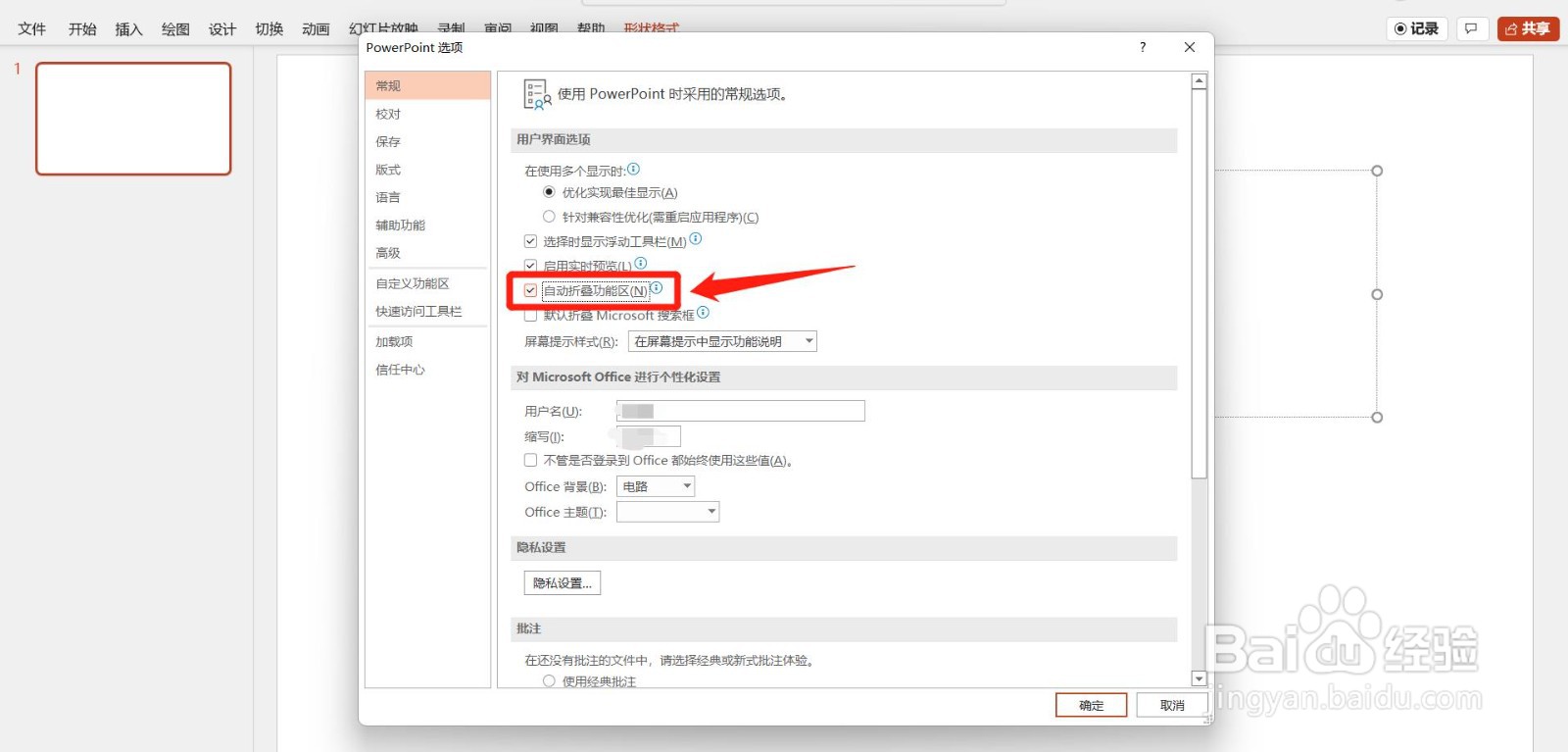1568x752 pixels.
Task: Open Office 背景 dropdown
Action: (656, 486)
